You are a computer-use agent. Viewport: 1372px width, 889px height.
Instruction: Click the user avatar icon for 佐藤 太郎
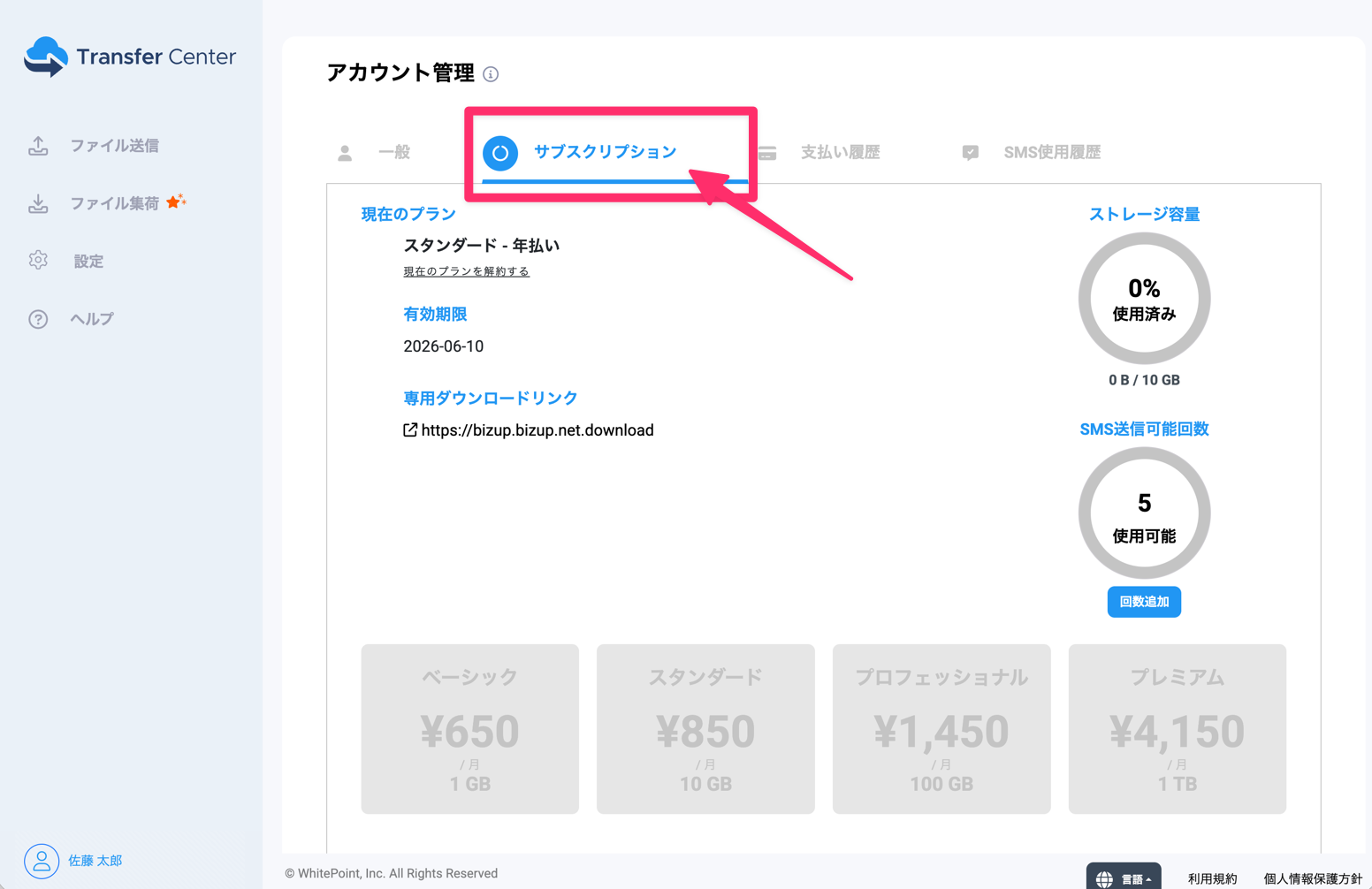[x=42, y=860]
